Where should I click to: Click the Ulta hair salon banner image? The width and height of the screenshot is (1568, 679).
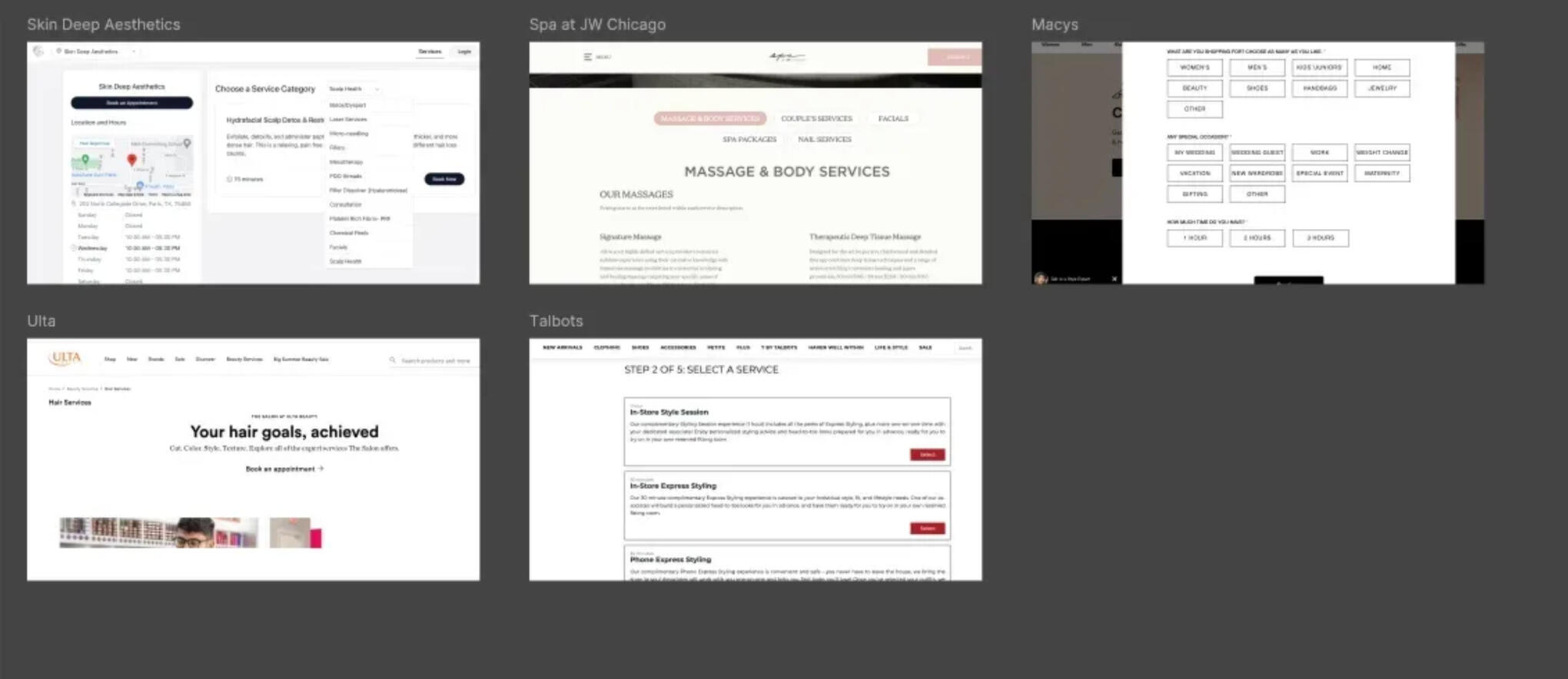click(158, 532)
